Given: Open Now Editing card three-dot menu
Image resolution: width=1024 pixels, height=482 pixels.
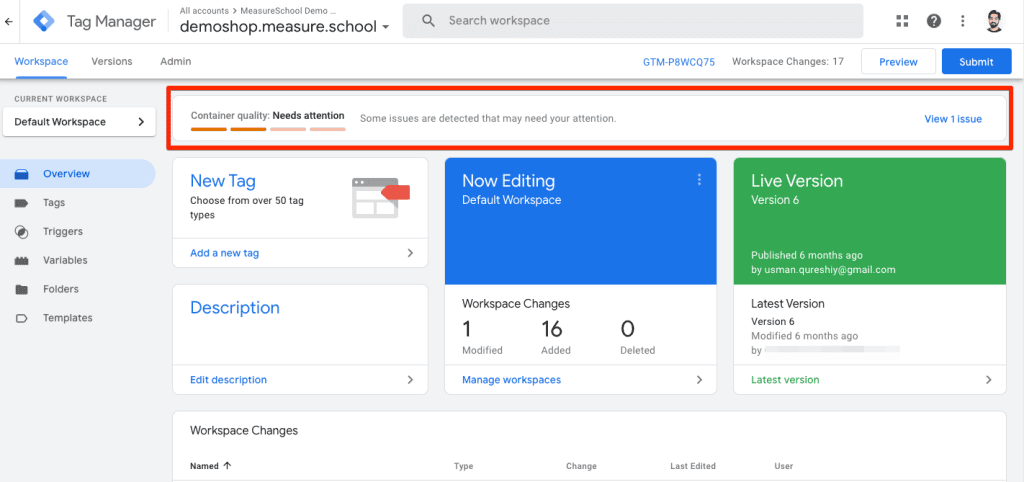Looking at the screenshot, I should pos(699,180).
